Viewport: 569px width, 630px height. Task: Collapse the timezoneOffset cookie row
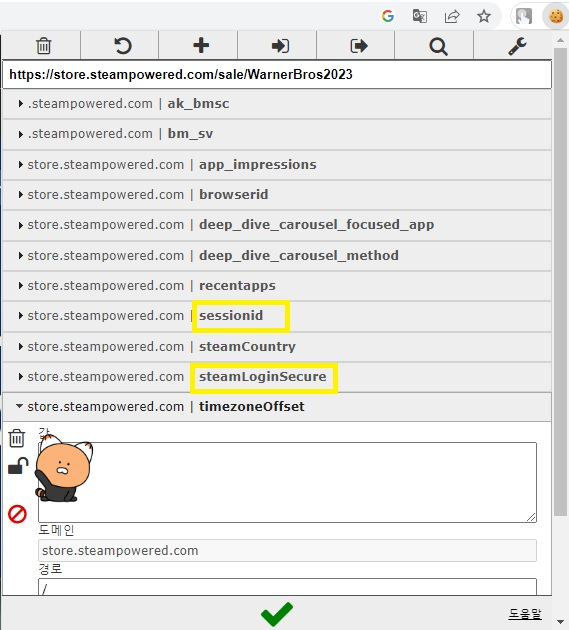[x=277, y=407]
